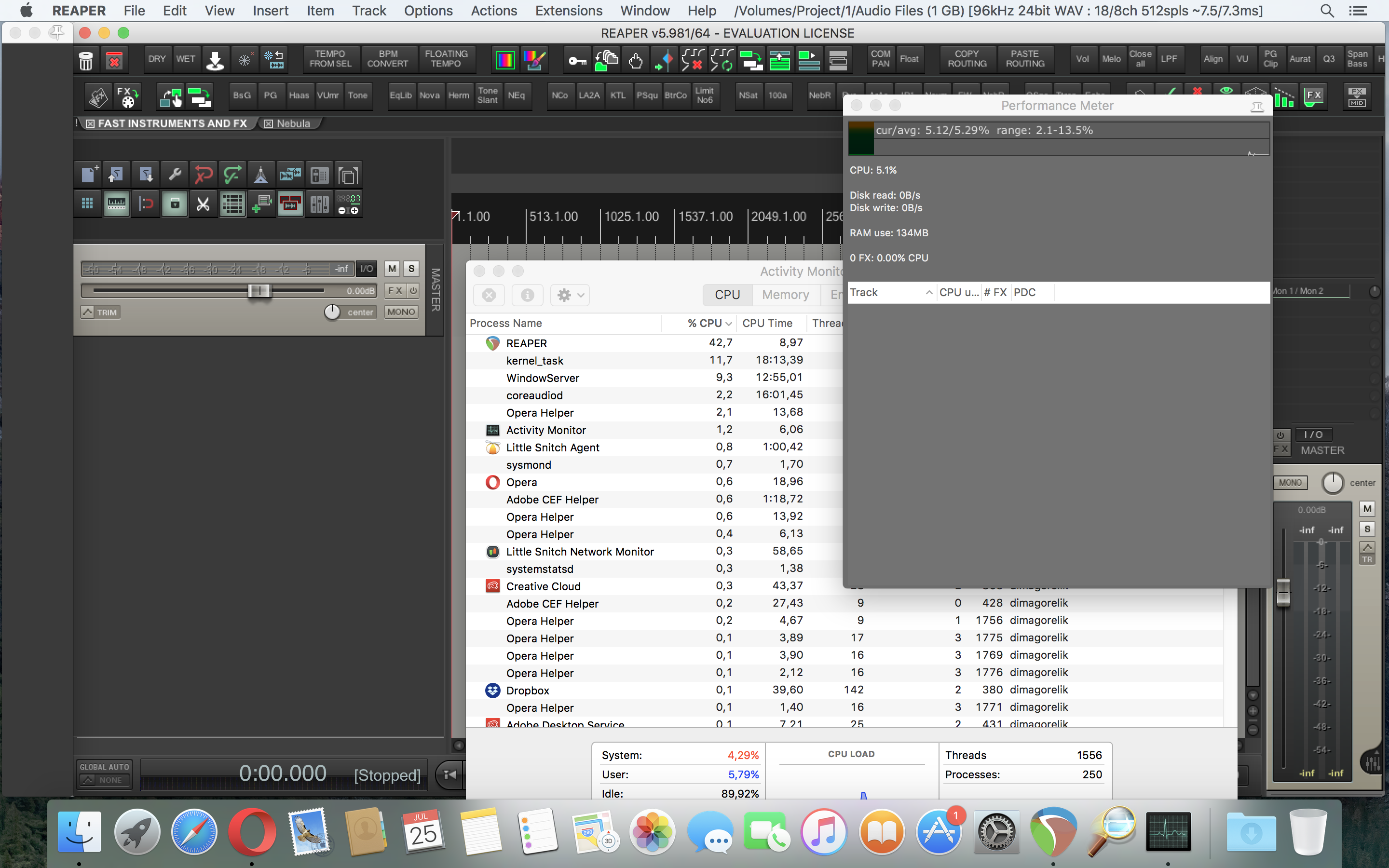
Task: Click the New Project icon in the toolbar
Action: click(x=88, y=175)
